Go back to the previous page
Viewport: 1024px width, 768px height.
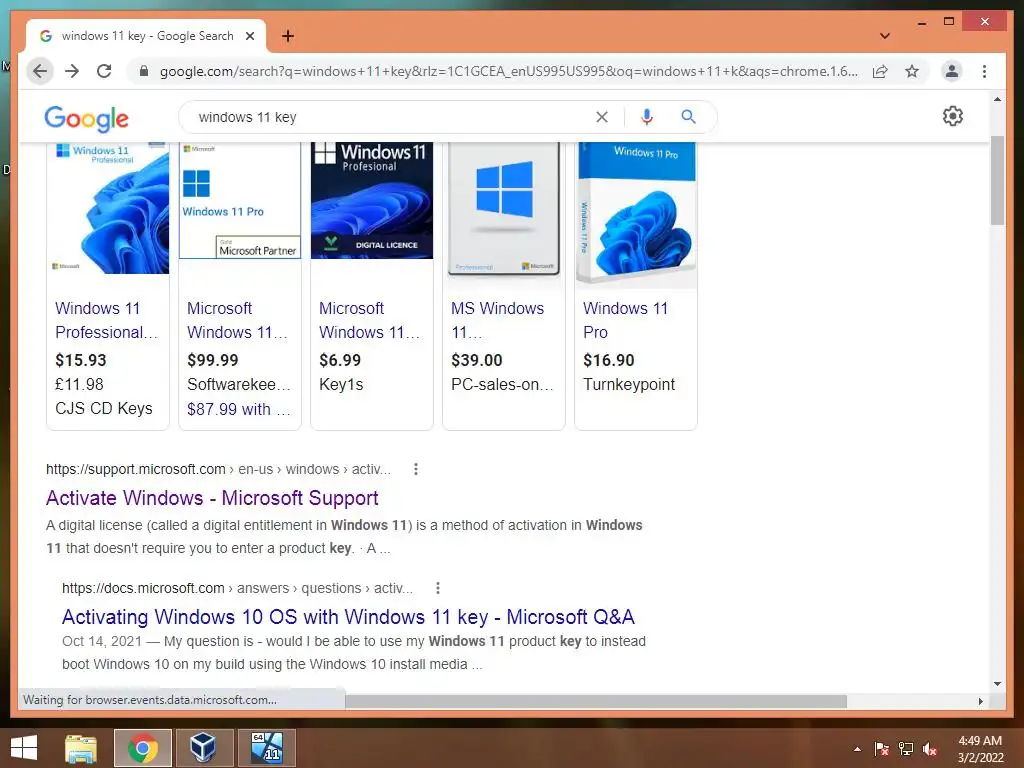pos(40,71)
